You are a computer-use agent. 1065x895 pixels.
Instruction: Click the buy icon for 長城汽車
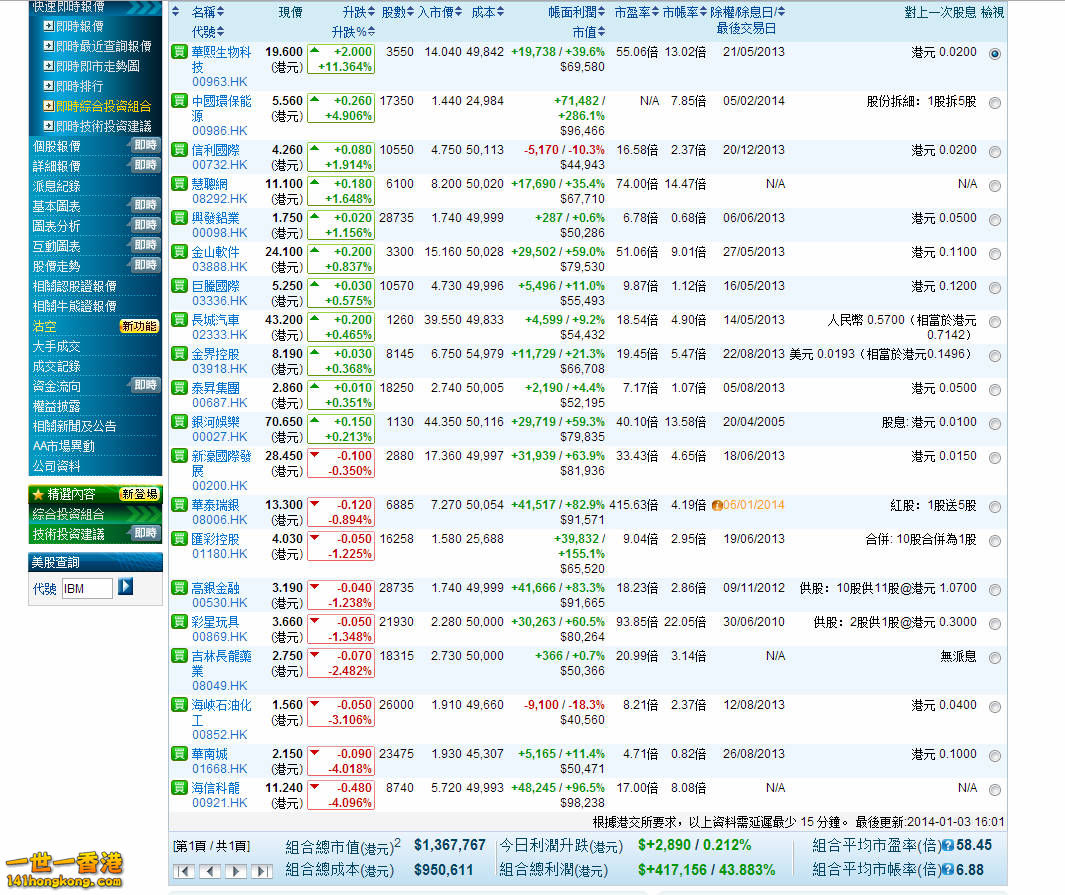coord(179,319)
